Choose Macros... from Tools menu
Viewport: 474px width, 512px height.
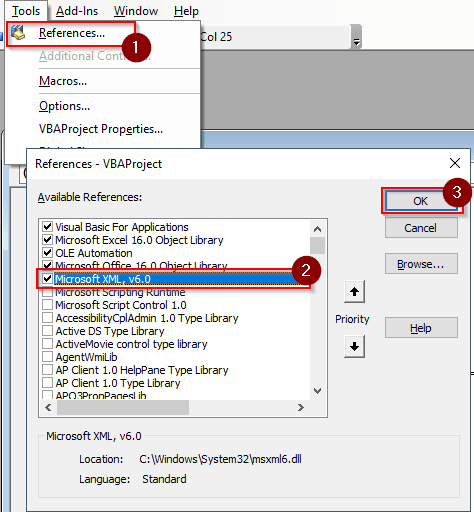tap(63, 81)
